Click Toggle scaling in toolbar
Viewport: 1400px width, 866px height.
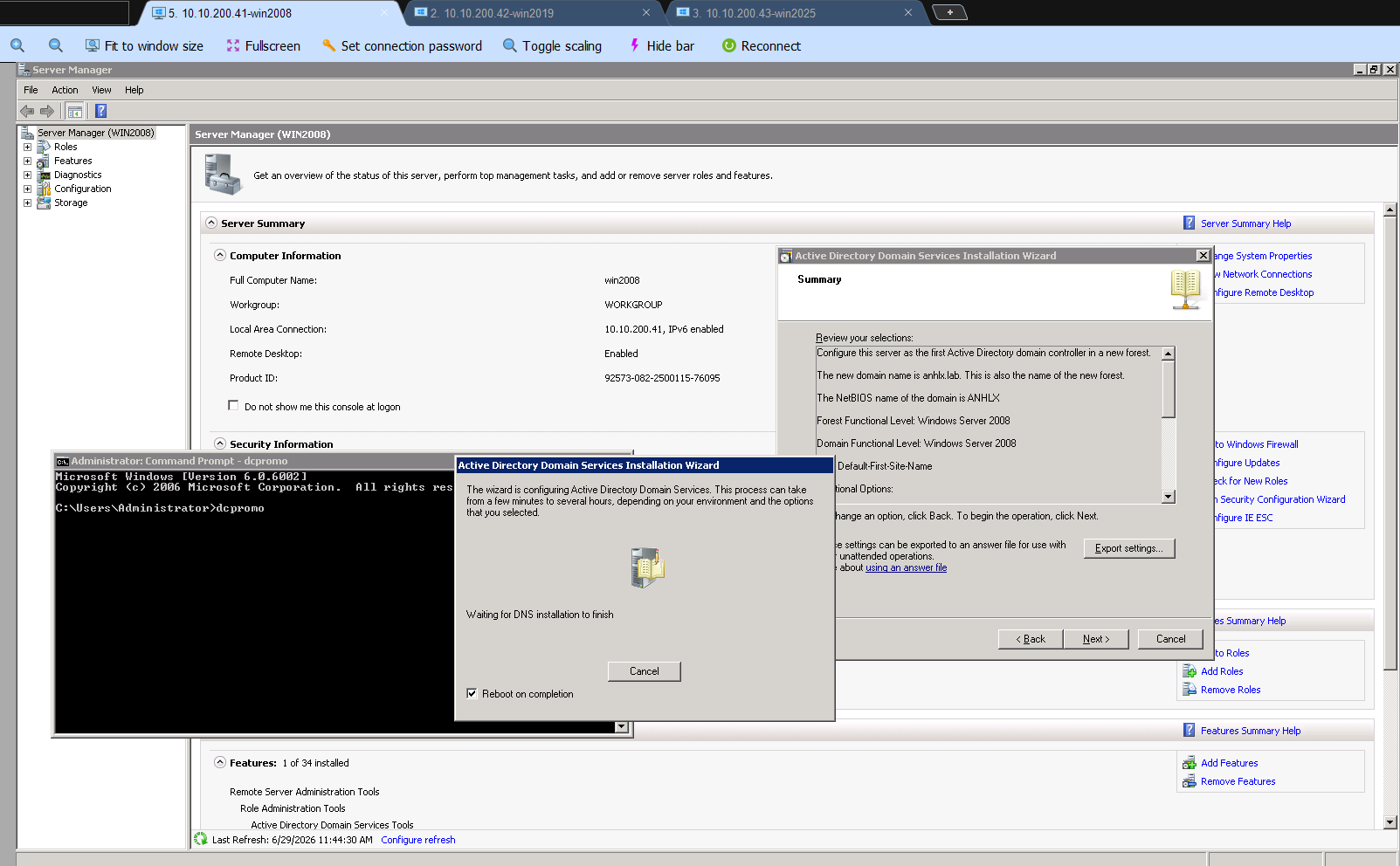click(552, 45)
